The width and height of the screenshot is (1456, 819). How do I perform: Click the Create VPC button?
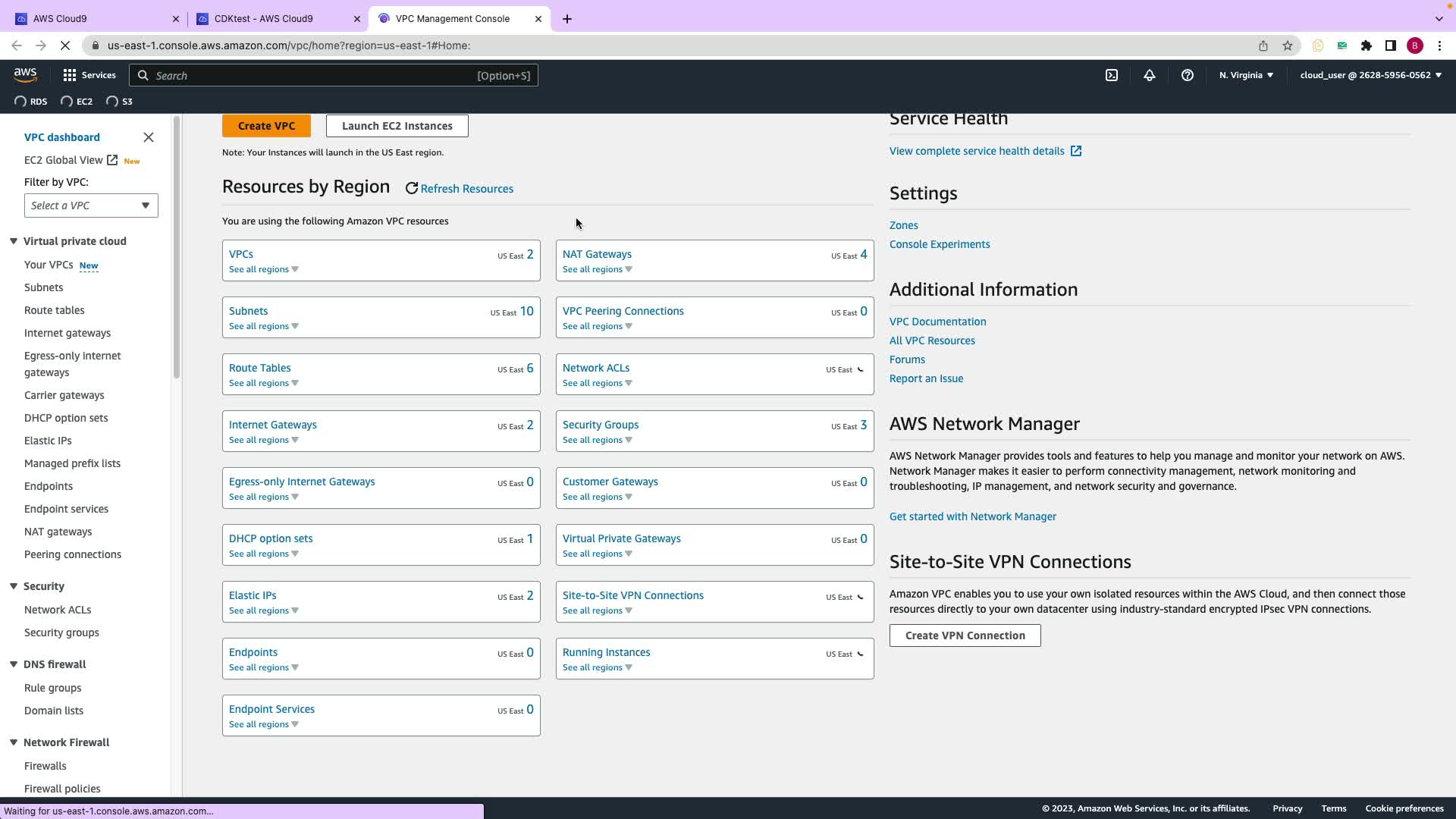pyautogui.click(x=266, y=126)
